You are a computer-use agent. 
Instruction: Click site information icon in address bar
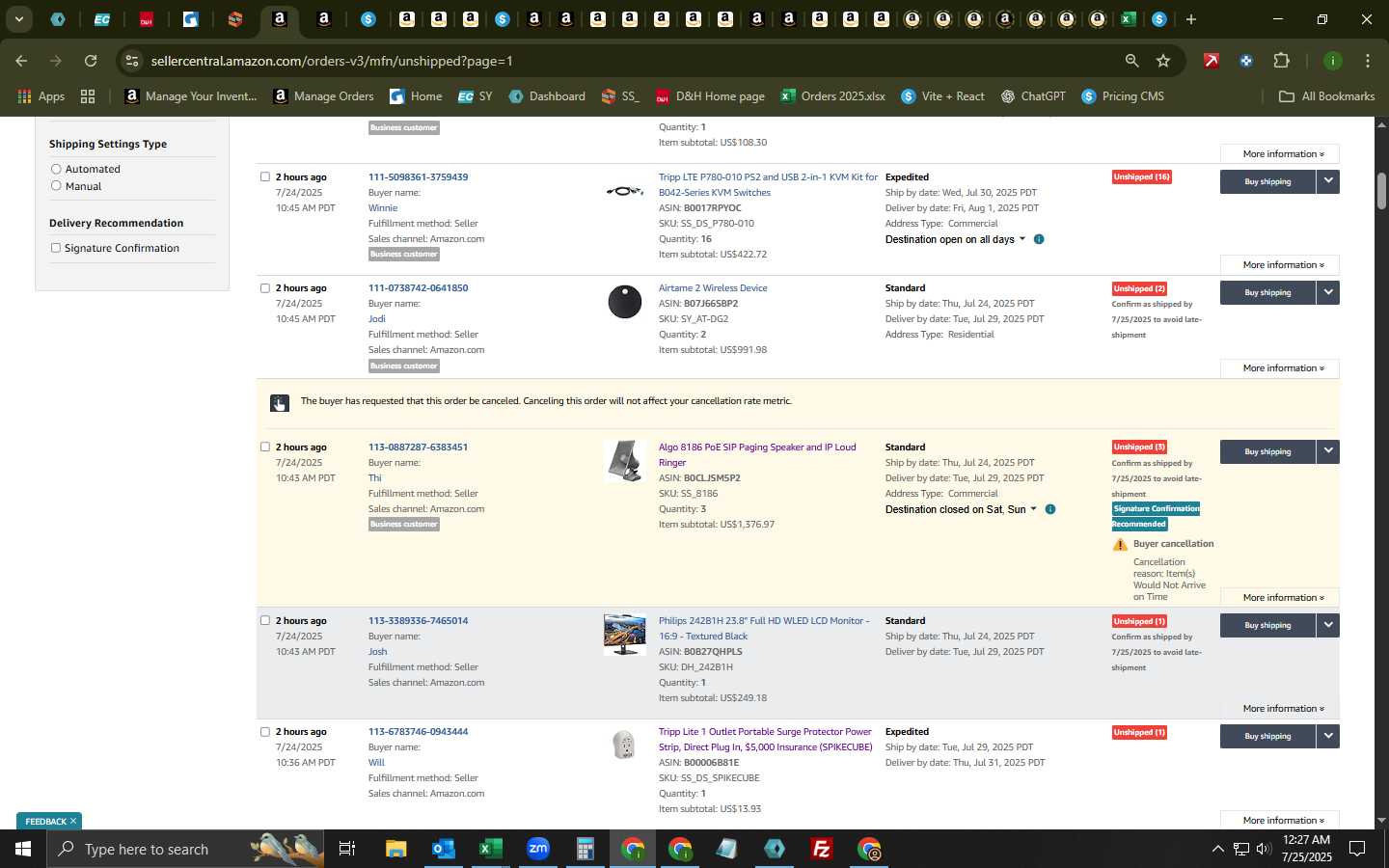click(132, 61)
